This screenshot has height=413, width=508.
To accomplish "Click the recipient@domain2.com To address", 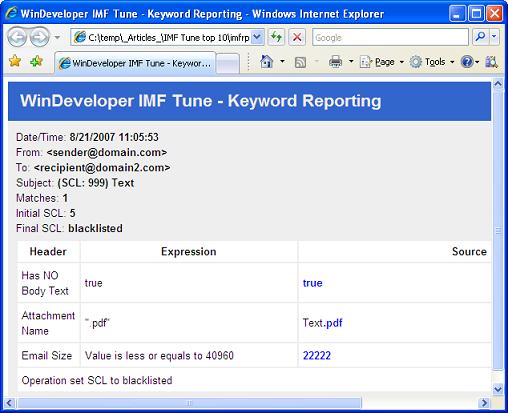I will [x=102, y=167].
